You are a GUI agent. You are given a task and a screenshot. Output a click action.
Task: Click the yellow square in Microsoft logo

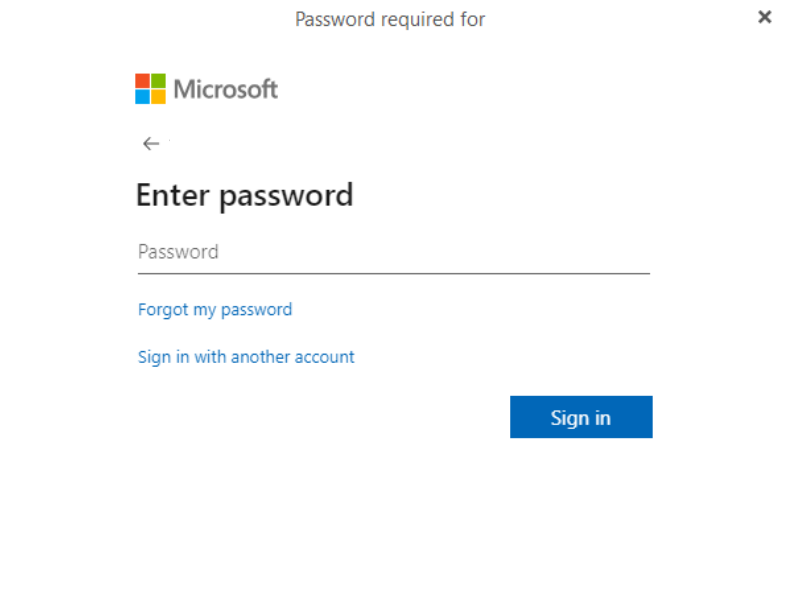(x=158, y=97)
